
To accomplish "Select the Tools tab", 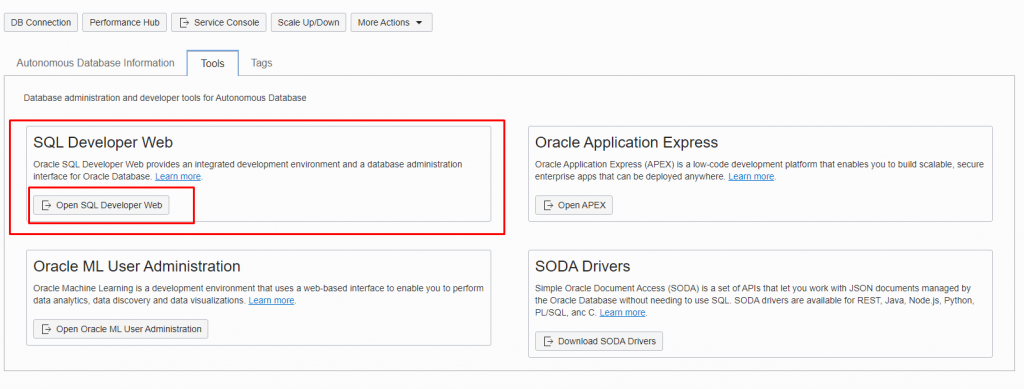I will [x=213, y=63].
